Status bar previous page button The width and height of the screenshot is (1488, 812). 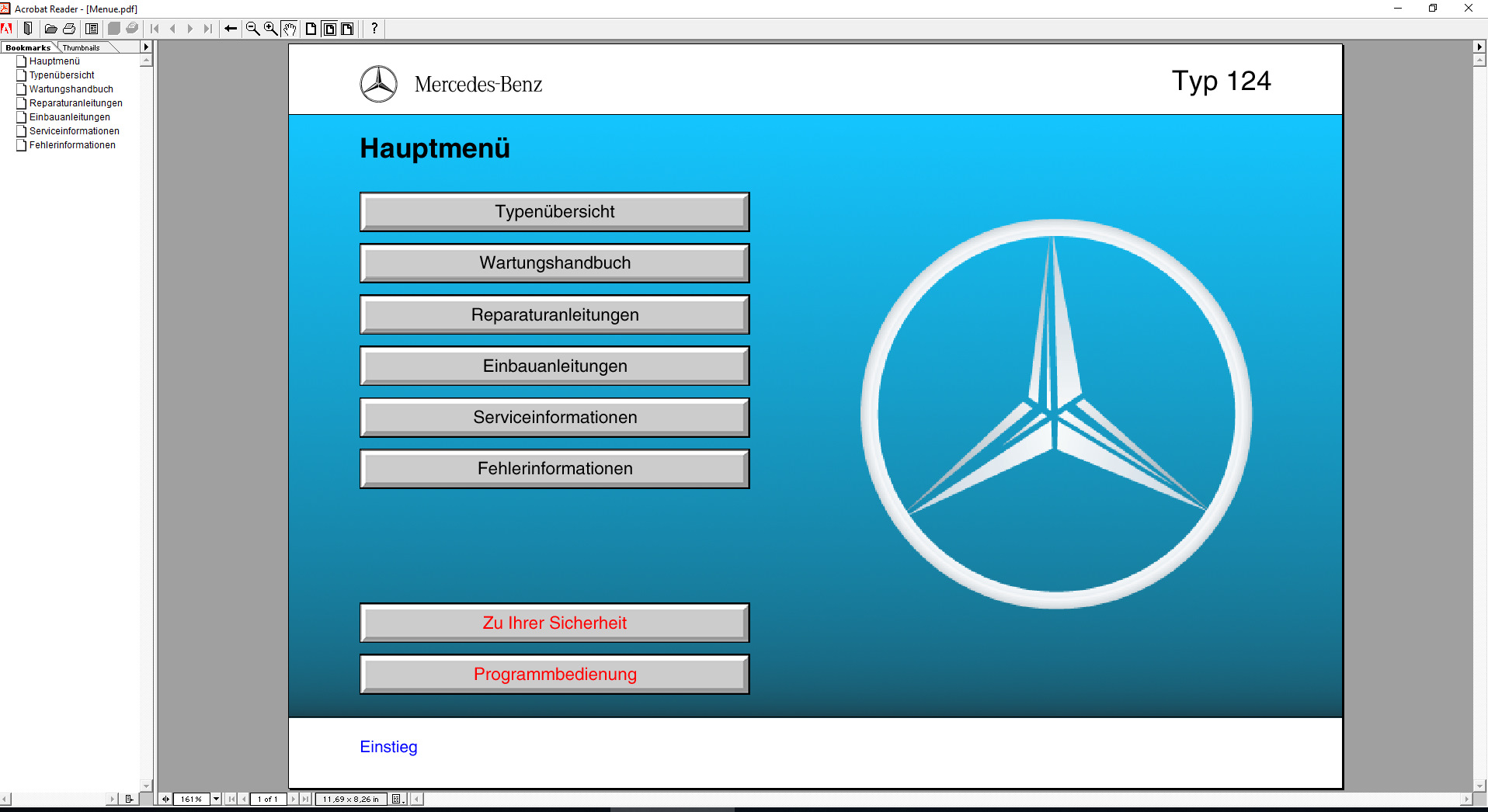click(244, 799)
